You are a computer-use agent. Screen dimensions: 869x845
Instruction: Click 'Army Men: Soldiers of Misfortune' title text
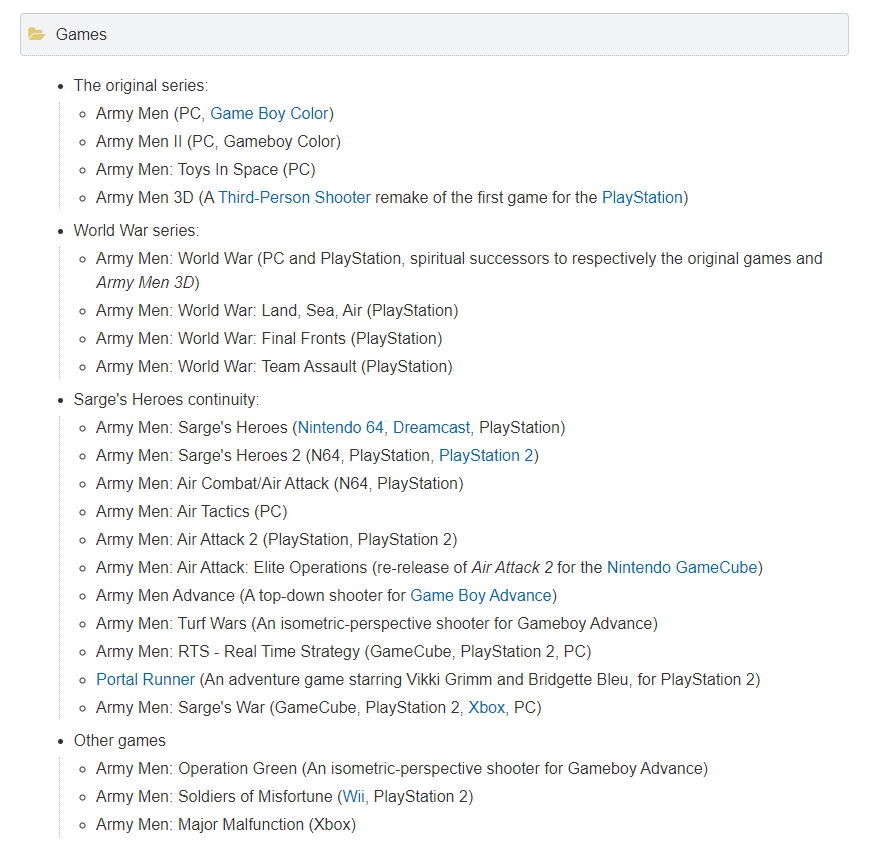[214, 797]
